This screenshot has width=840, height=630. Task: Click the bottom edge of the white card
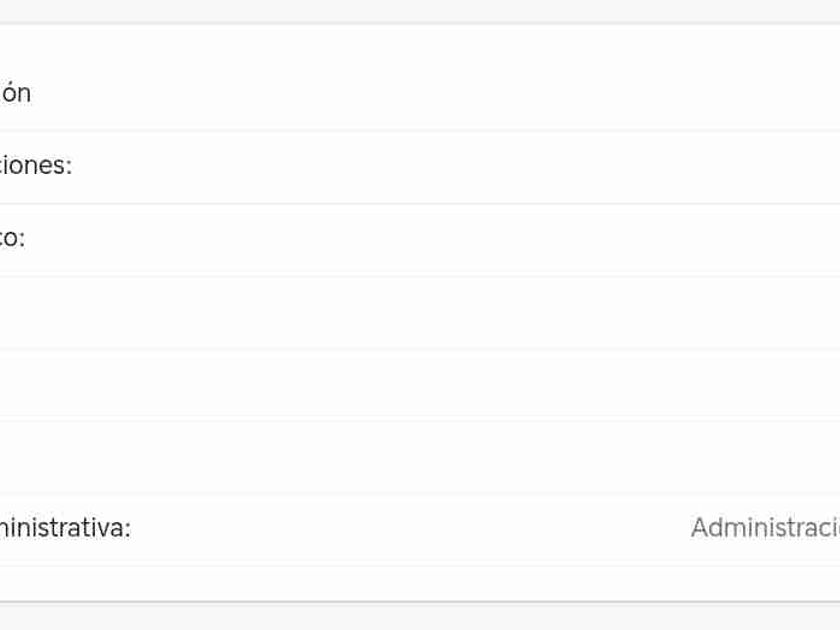pos(420,601)
